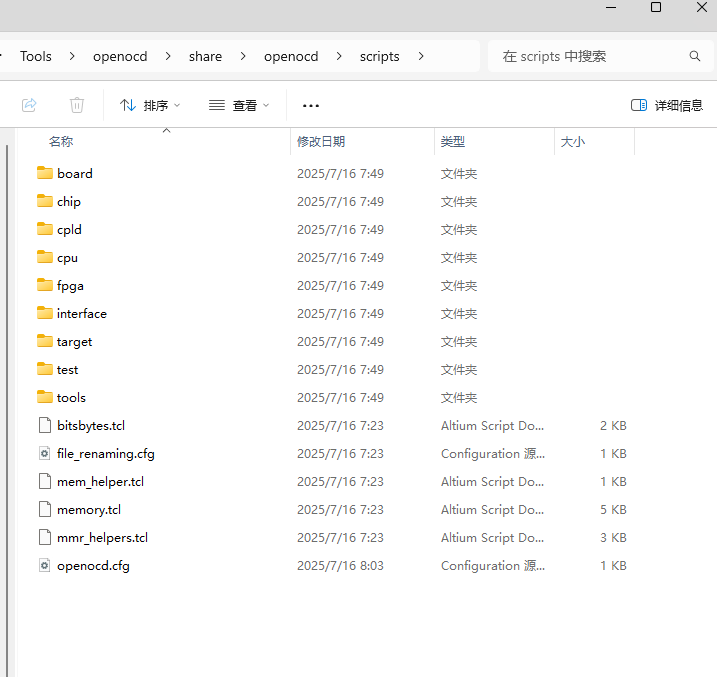Click the 5 KB size of memory.tcl
The image size is (717, 677).
613,510
